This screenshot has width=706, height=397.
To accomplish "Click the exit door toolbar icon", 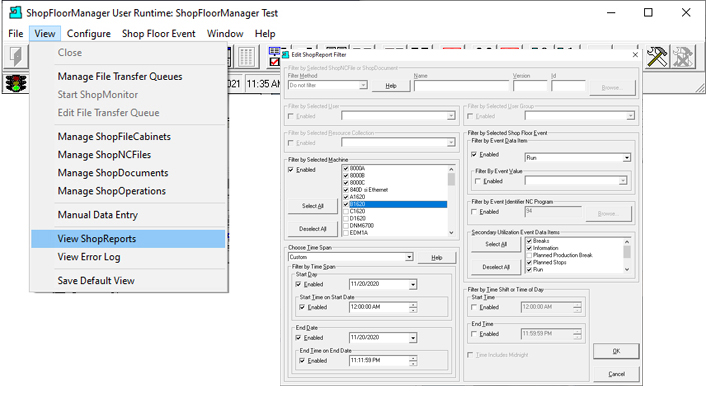I will click(16, 56).
